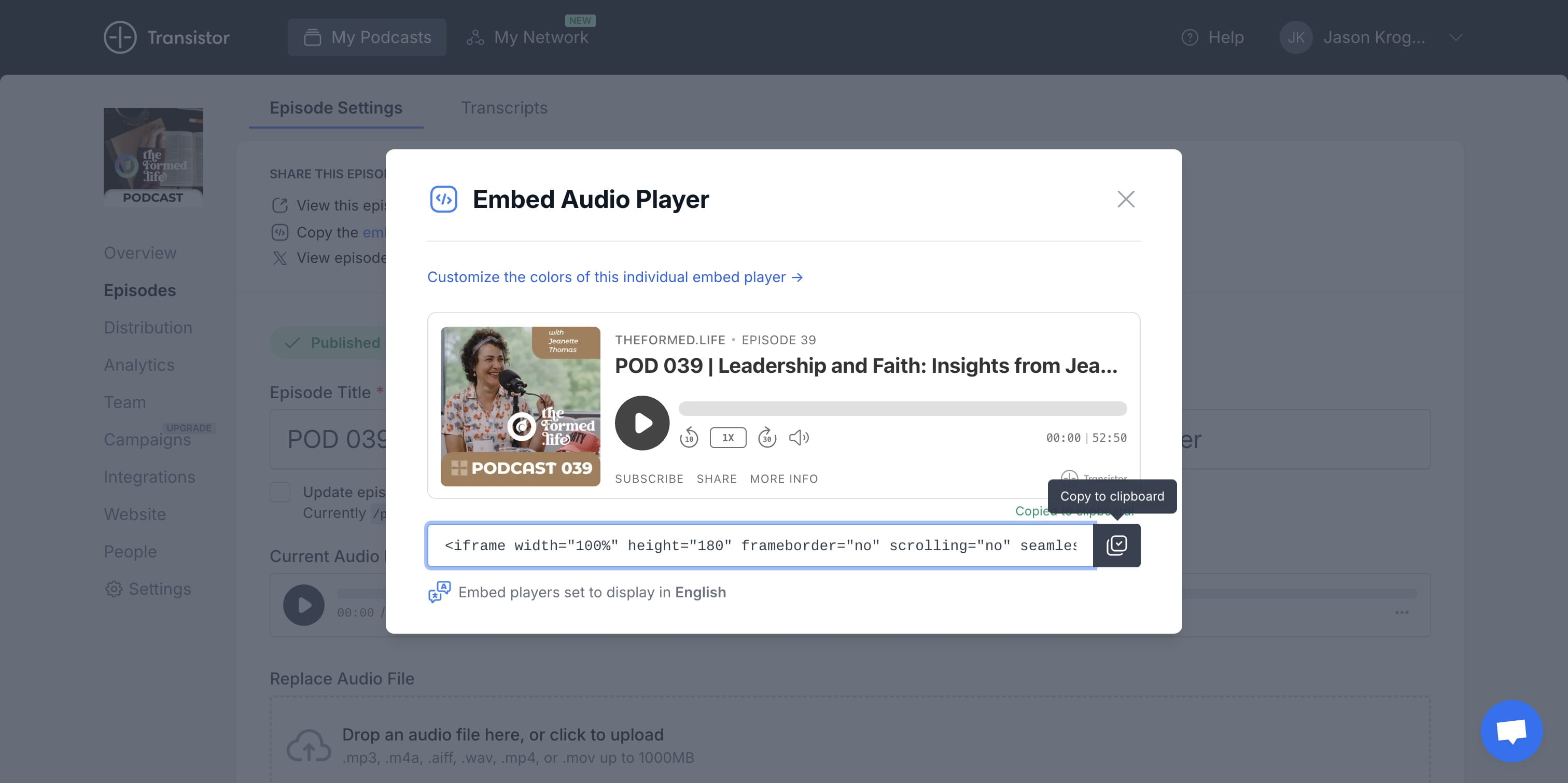Click The Formed Life podcast artwork in the sidebar
Image resolution: width=1568 pixels, height=783 pixels.
[153, 157]
